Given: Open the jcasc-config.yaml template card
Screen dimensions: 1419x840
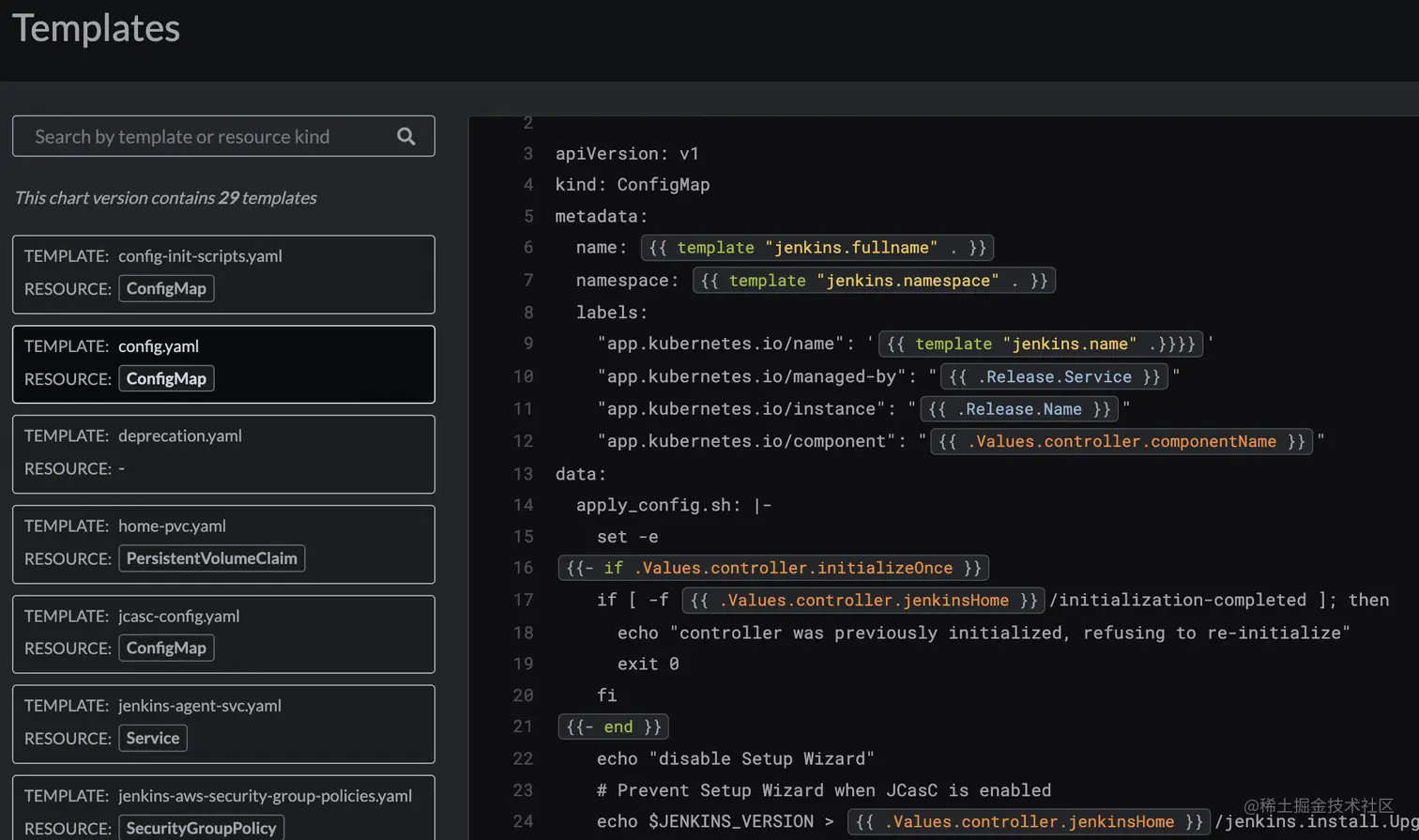Looking at the screenshot, I should (x=223, y=634).
